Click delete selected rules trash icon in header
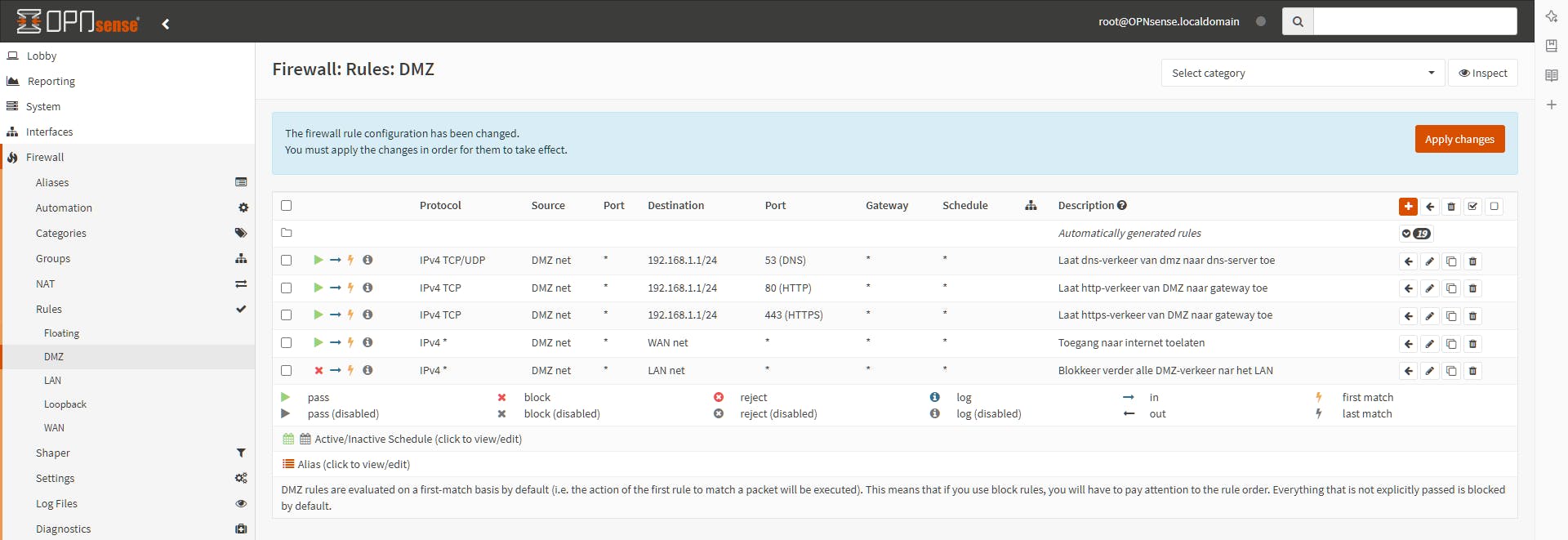This screenshot has height=540, width=1568. point(1451,207)
